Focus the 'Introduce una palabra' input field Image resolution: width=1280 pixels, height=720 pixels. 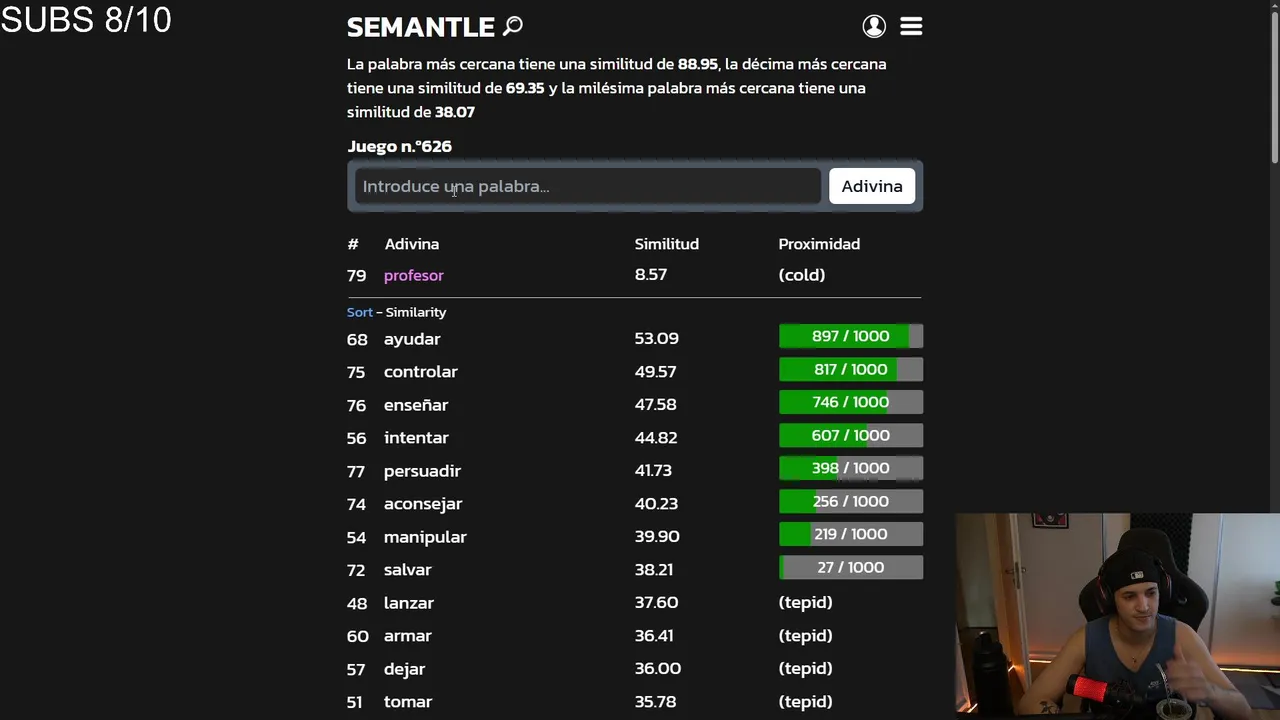[587, 186]
